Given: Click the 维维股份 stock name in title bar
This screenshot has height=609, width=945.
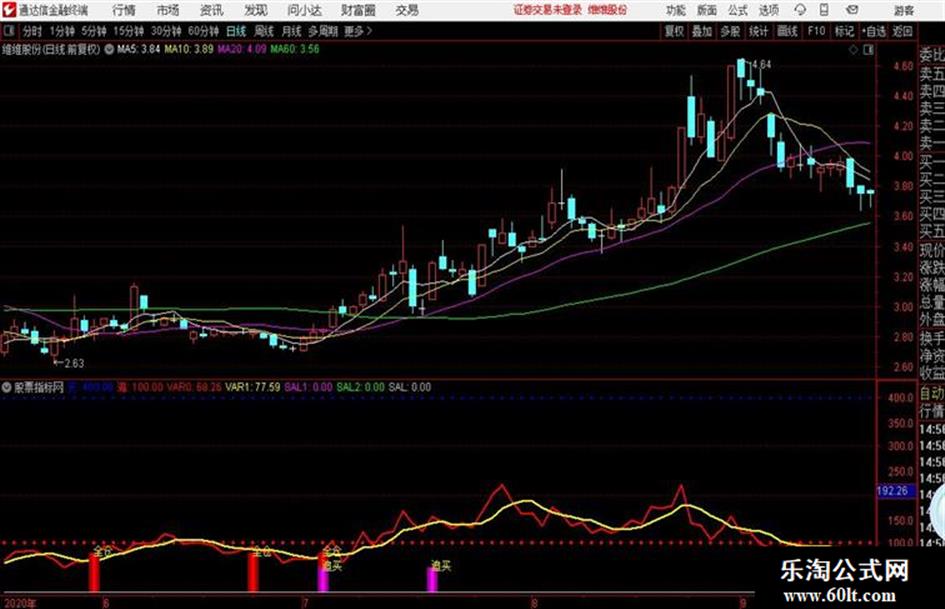Looking at the screenshot, I should 607,10.
